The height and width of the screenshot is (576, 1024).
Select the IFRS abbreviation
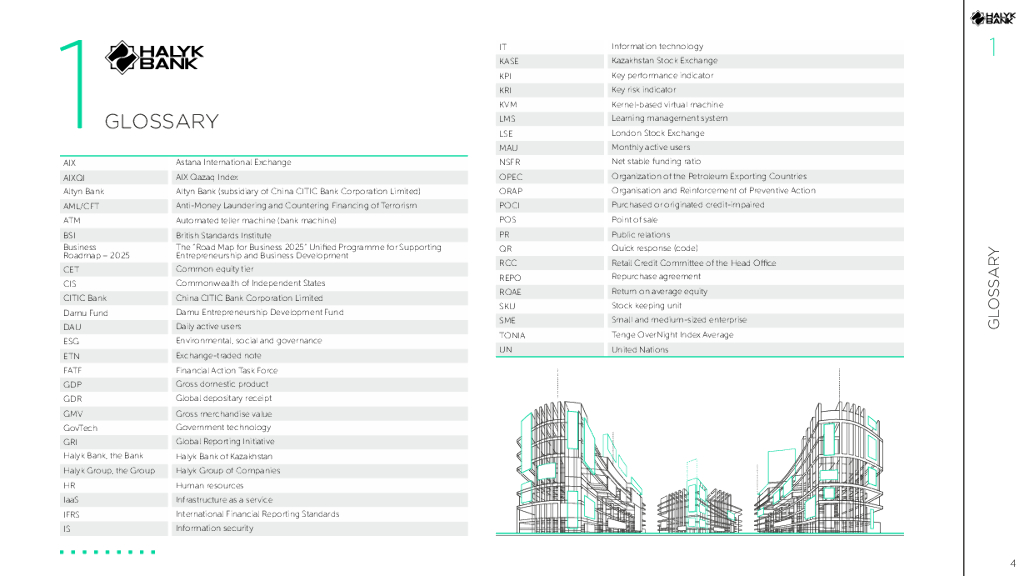[x=71, y=515]
